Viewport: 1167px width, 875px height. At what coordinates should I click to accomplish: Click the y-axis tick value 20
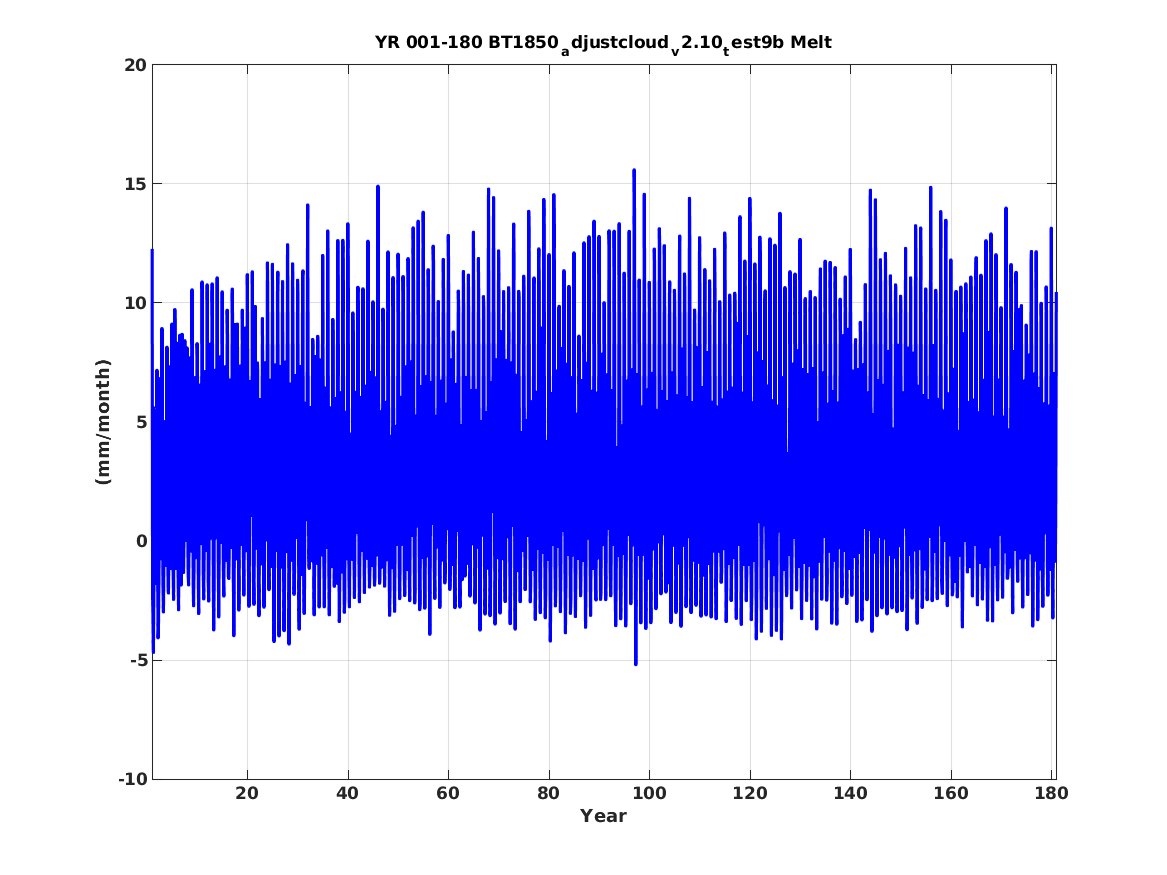tap(135, 65)
